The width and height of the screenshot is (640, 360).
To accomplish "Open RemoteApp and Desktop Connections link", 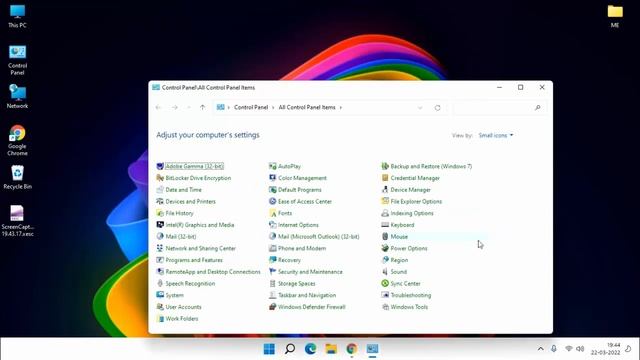I will [x=213, y=272].
